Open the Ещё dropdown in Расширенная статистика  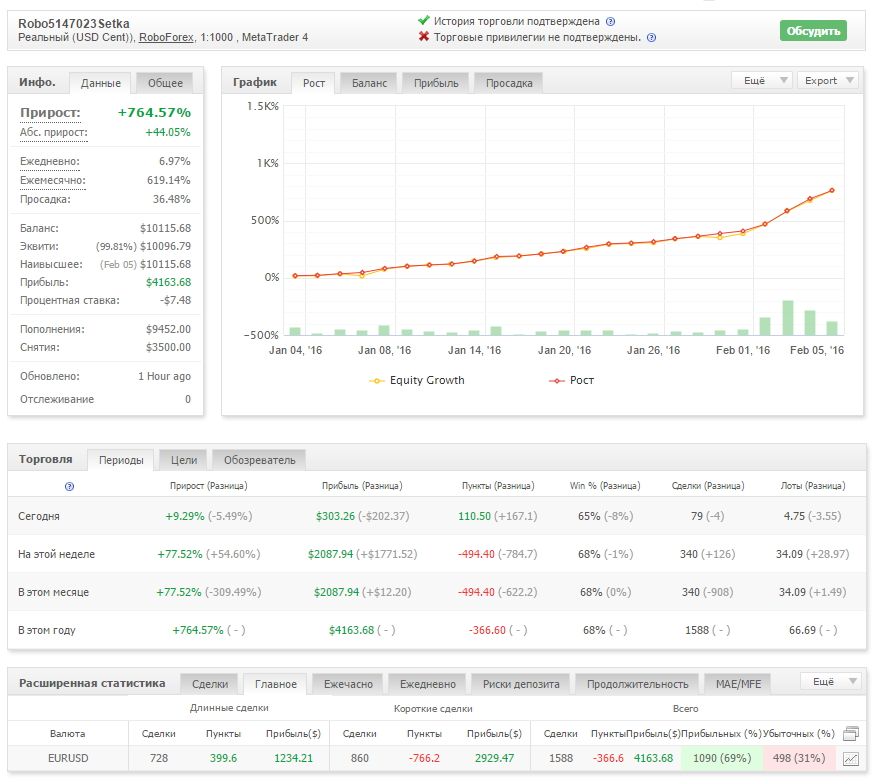(833, 681)
